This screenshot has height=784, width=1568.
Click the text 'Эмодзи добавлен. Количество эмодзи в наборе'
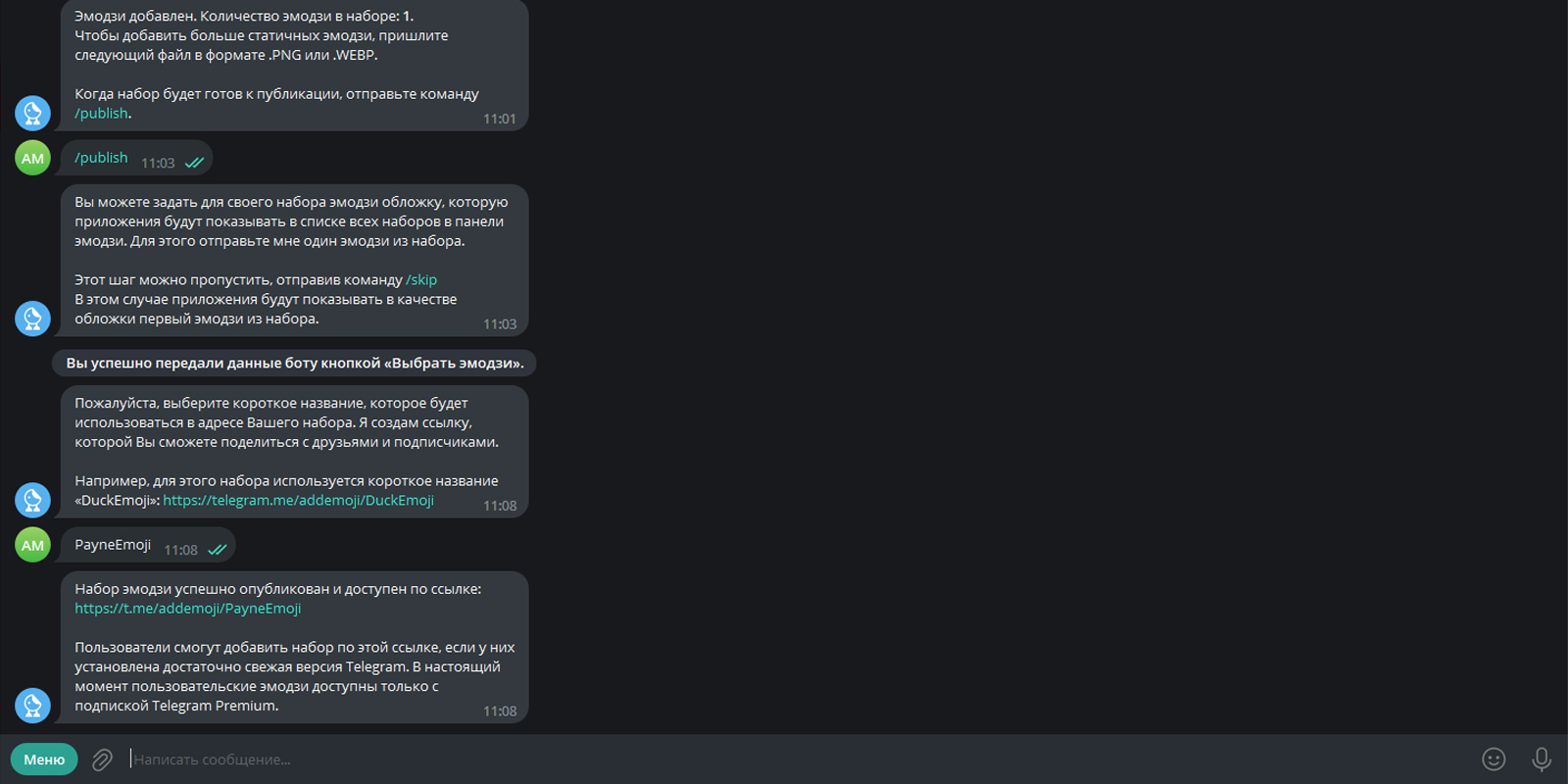(236, 17)
